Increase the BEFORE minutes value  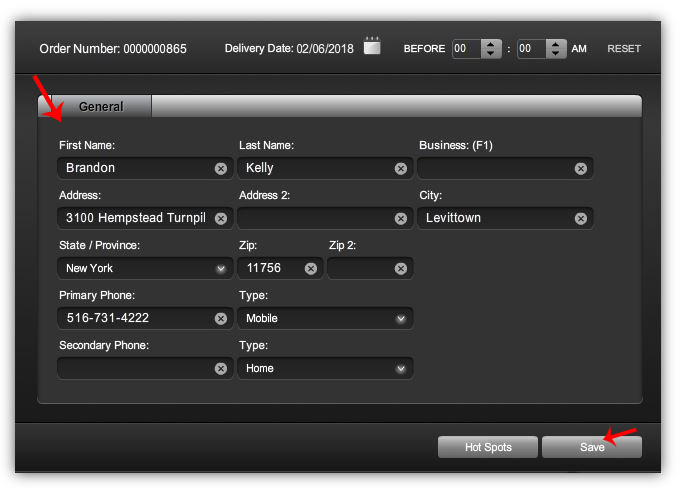[x=555, y=44]
